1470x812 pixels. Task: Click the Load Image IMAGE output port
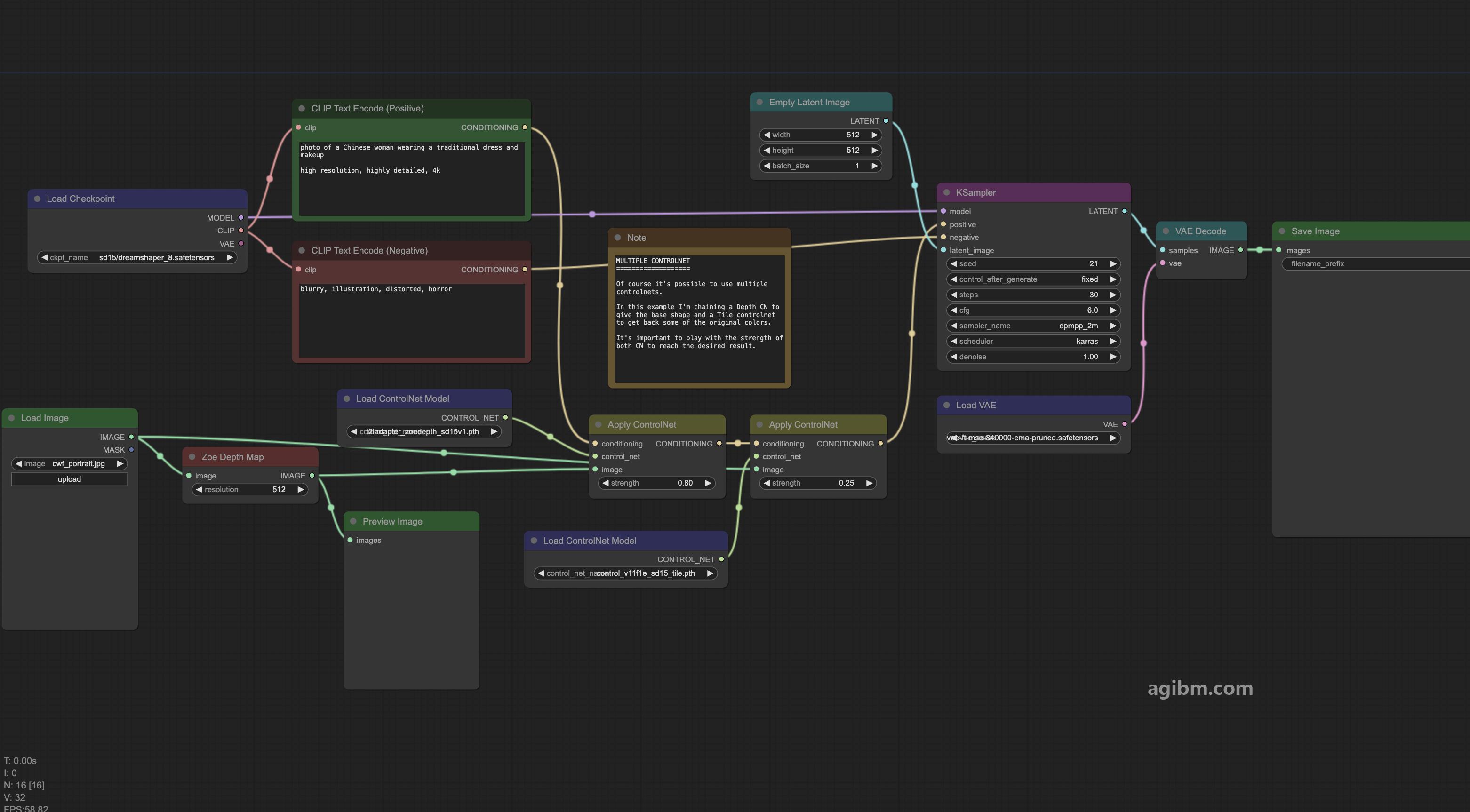pyautogui.click(x=131, y=437)
